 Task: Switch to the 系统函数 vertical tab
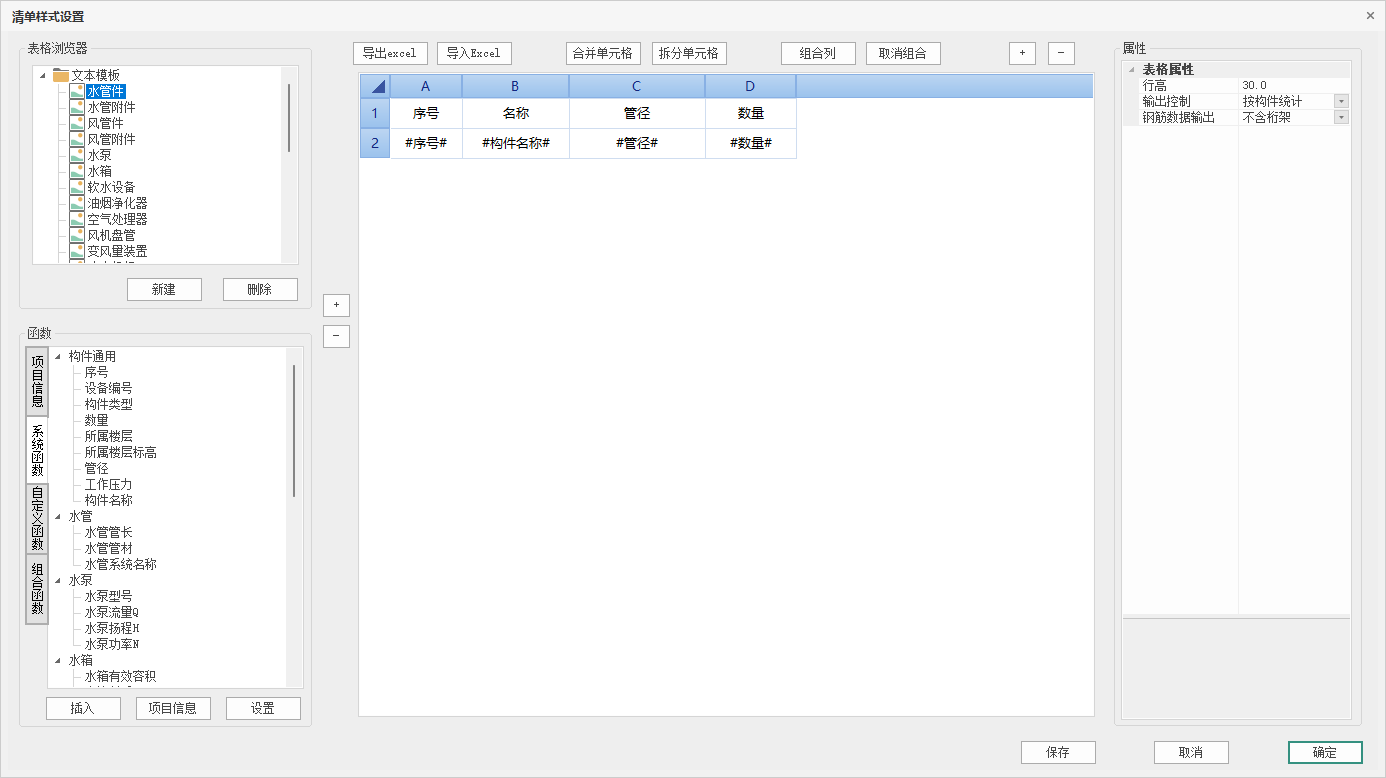(x=37, y=450)
